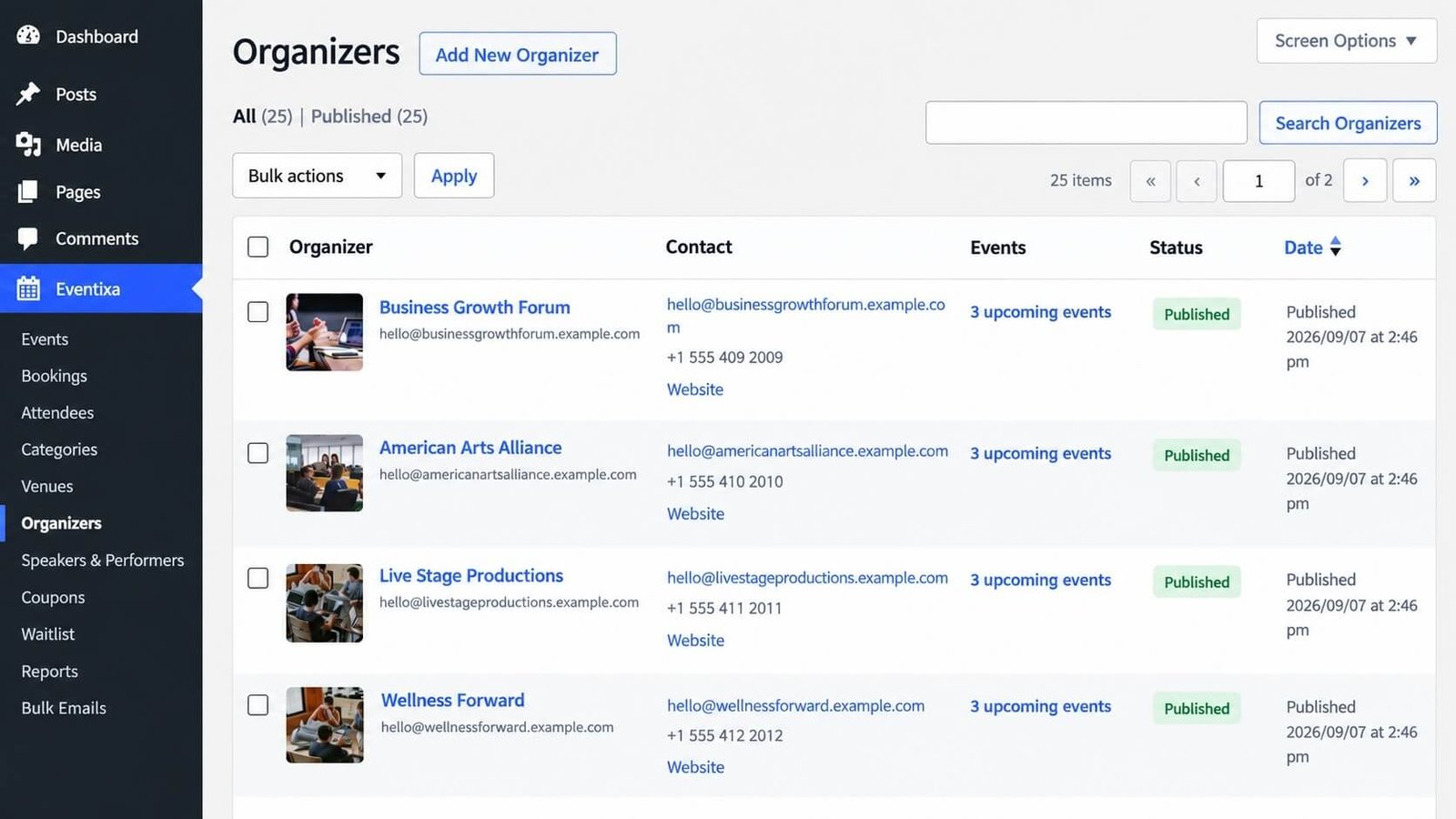Filter by Published (25) link

pyautogui.click(x=369, y=116)
